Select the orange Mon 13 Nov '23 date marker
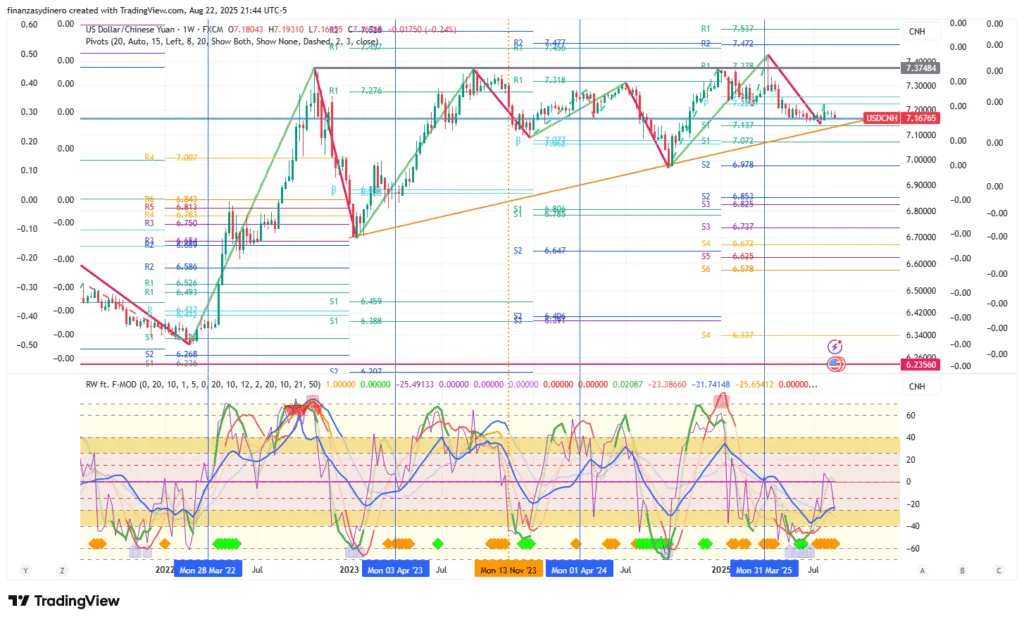1024x622 pixels. click(x=508, y=570)
